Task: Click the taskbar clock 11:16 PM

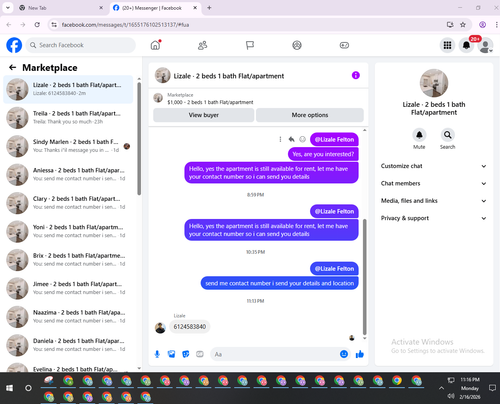Action: (x=470, y=380)
